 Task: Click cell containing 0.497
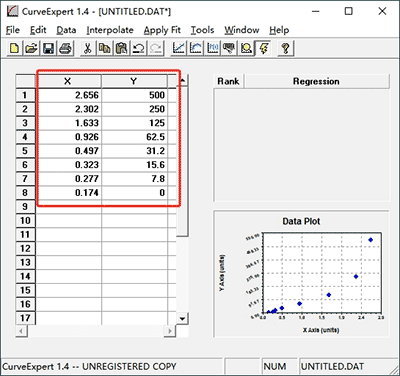pos(68,151)
